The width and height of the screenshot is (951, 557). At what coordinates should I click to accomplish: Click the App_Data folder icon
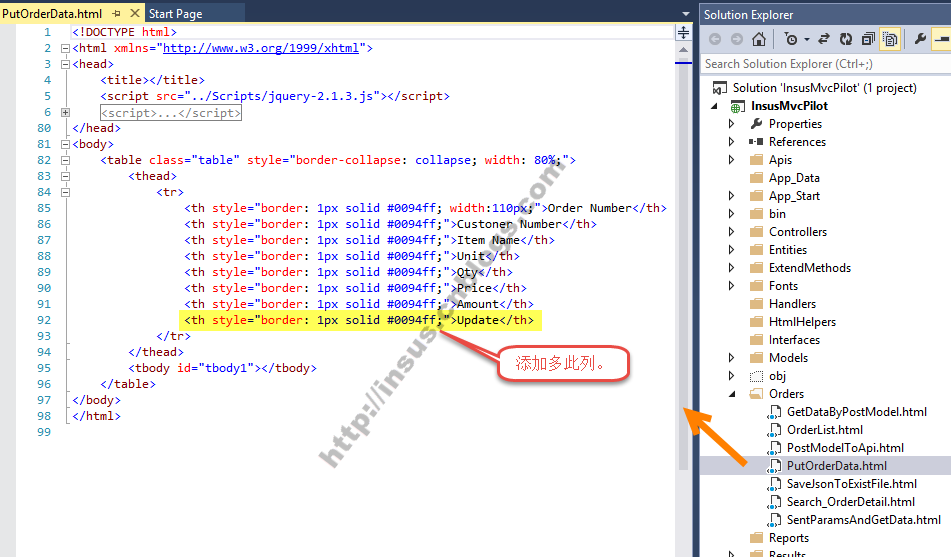[756, 178]
